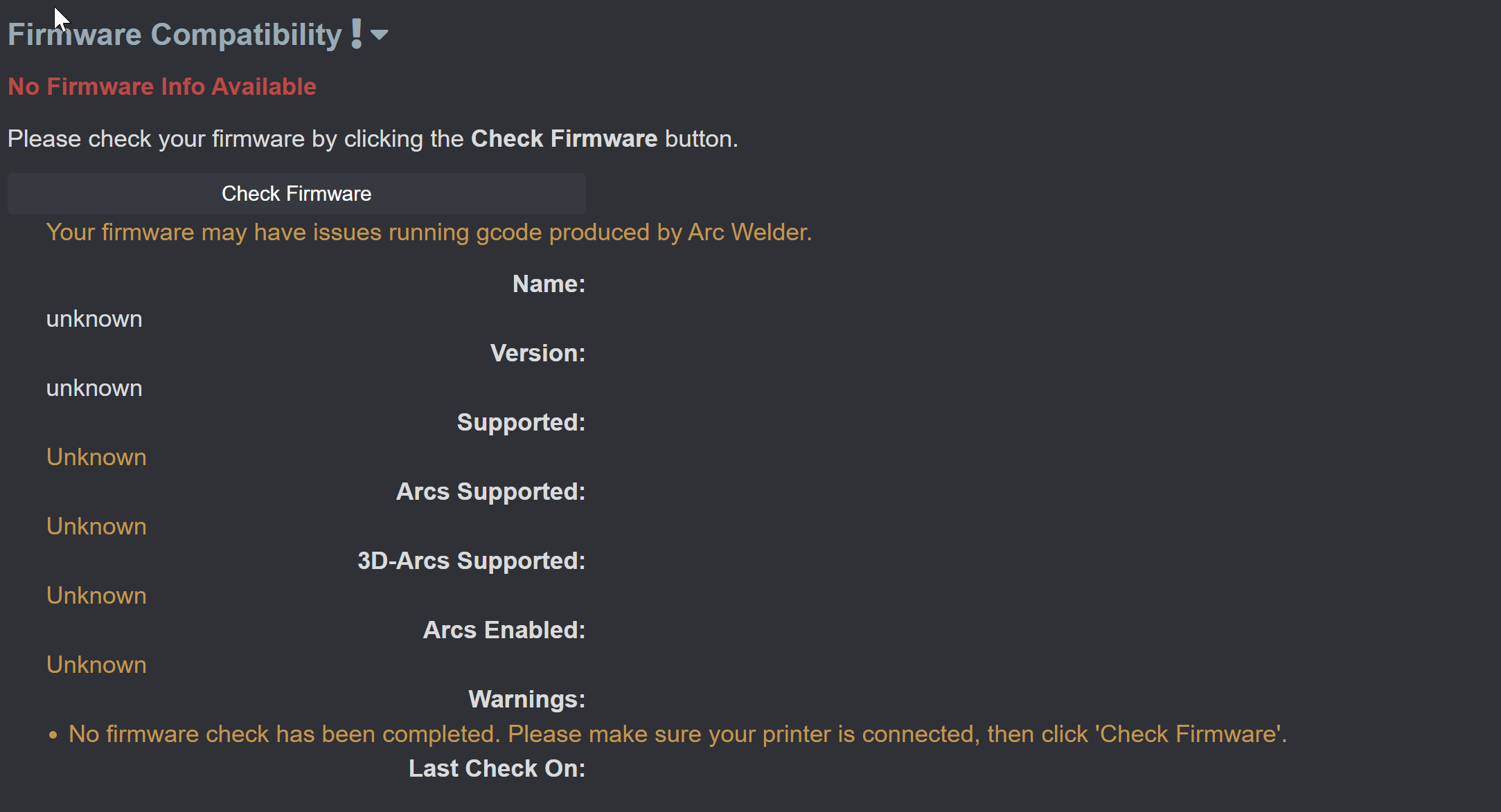The image size is (1501, 812).
Task: Toggle the unknown value under Name
Action: click(x=94, y=318)
